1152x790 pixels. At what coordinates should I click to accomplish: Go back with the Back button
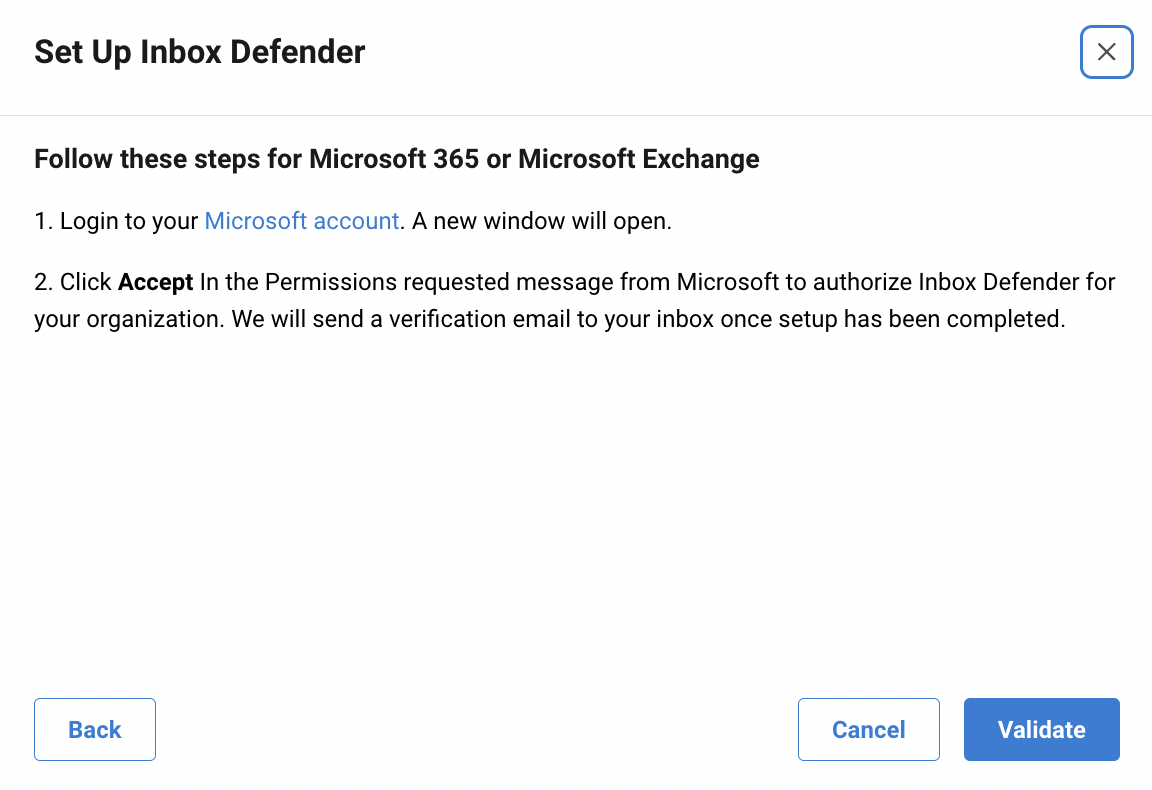tap(95, 729)
